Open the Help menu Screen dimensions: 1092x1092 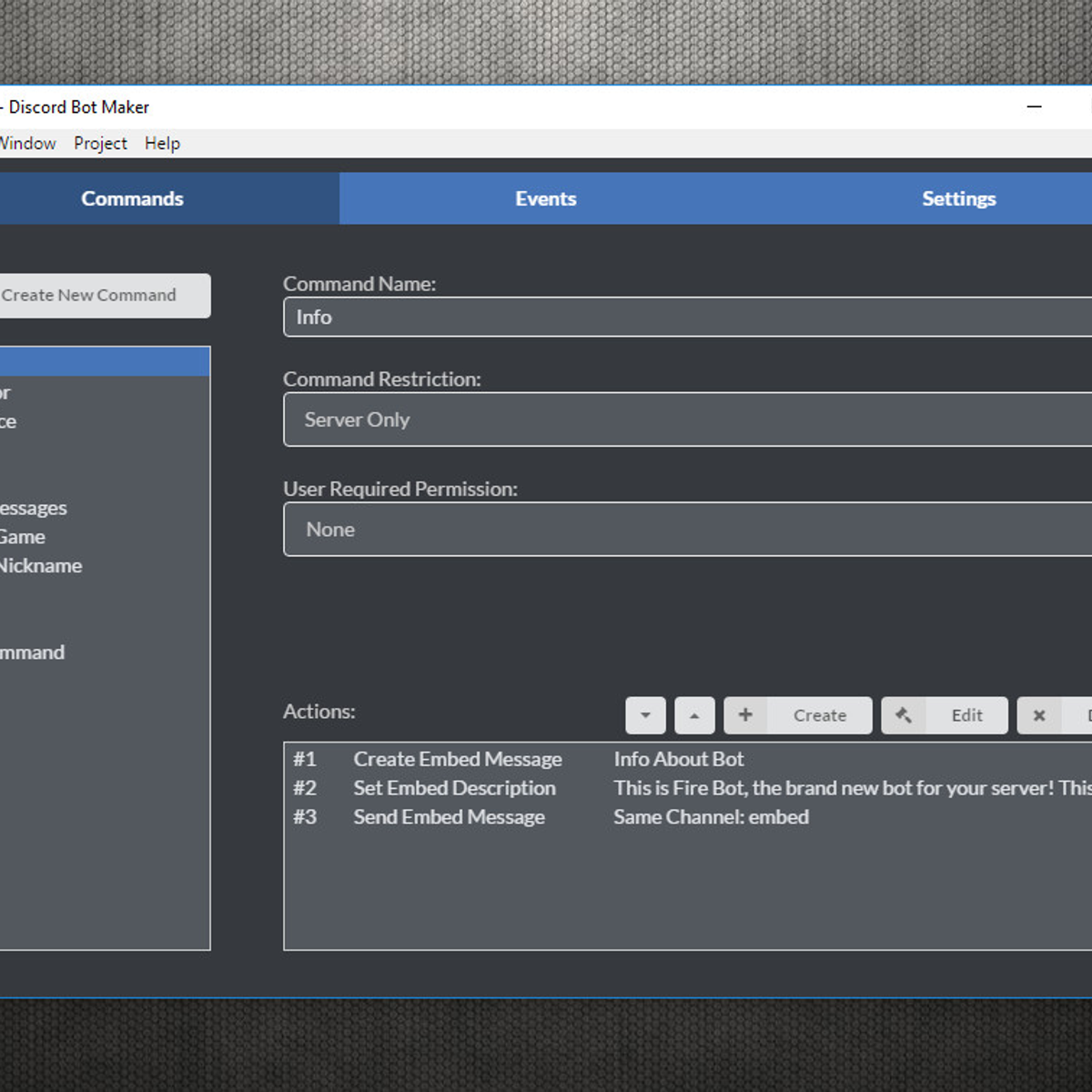click(x=162, y=144)
